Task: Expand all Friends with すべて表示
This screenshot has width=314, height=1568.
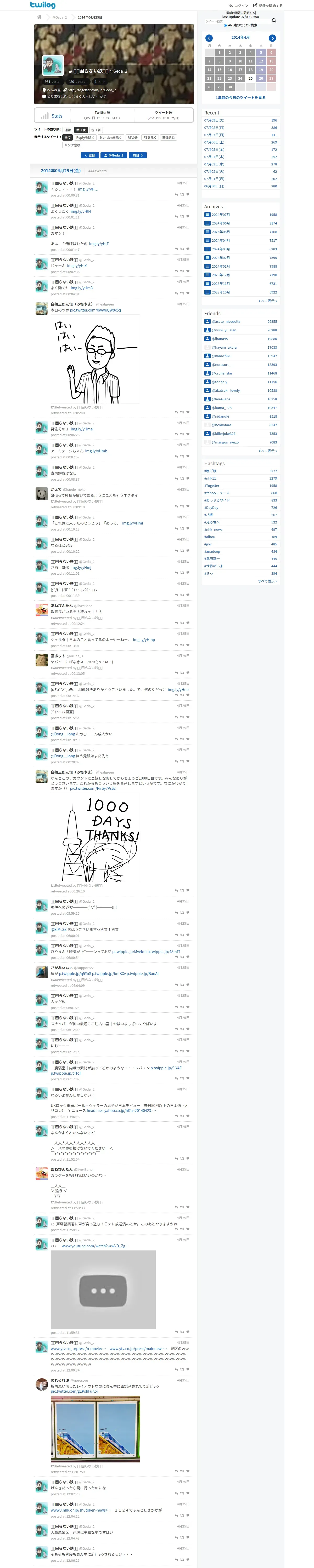Action: (267, 451)
